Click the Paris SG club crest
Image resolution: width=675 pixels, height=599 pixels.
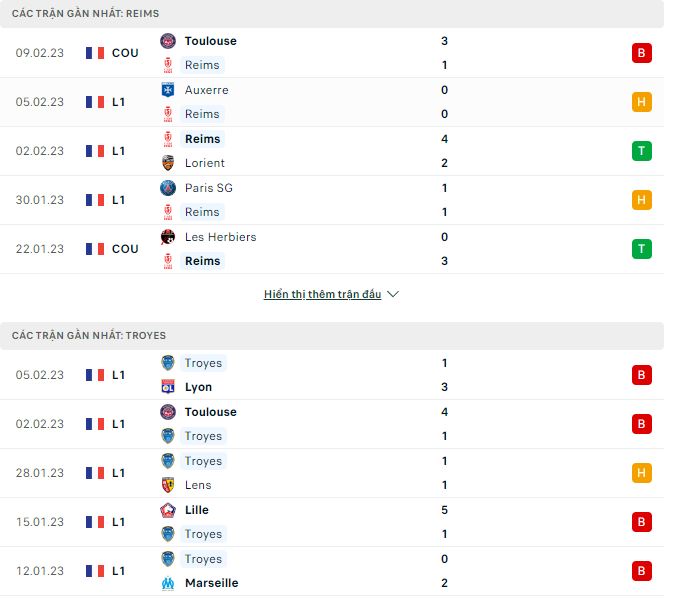click(168, 188)
